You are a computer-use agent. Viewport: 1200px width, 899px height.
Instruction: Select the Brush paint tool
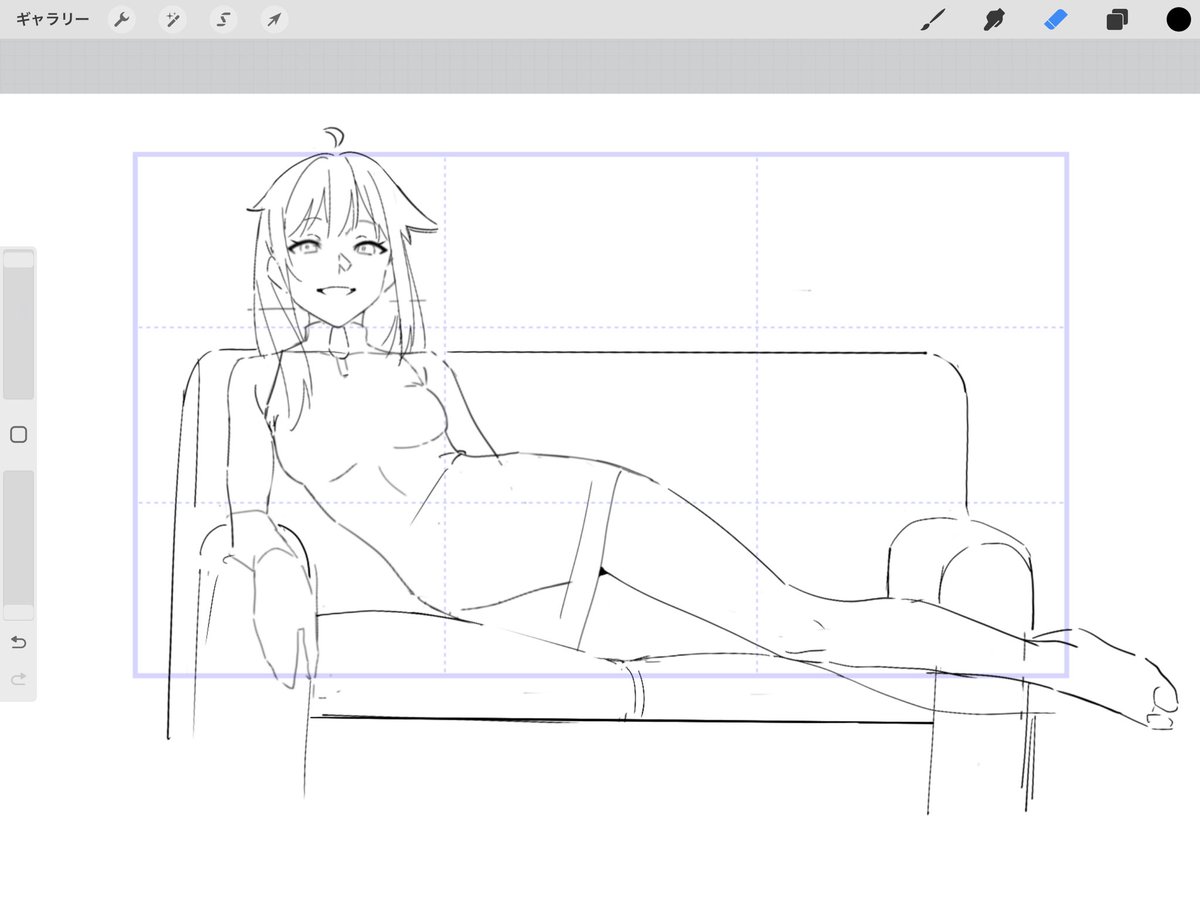tap(932, 20)
